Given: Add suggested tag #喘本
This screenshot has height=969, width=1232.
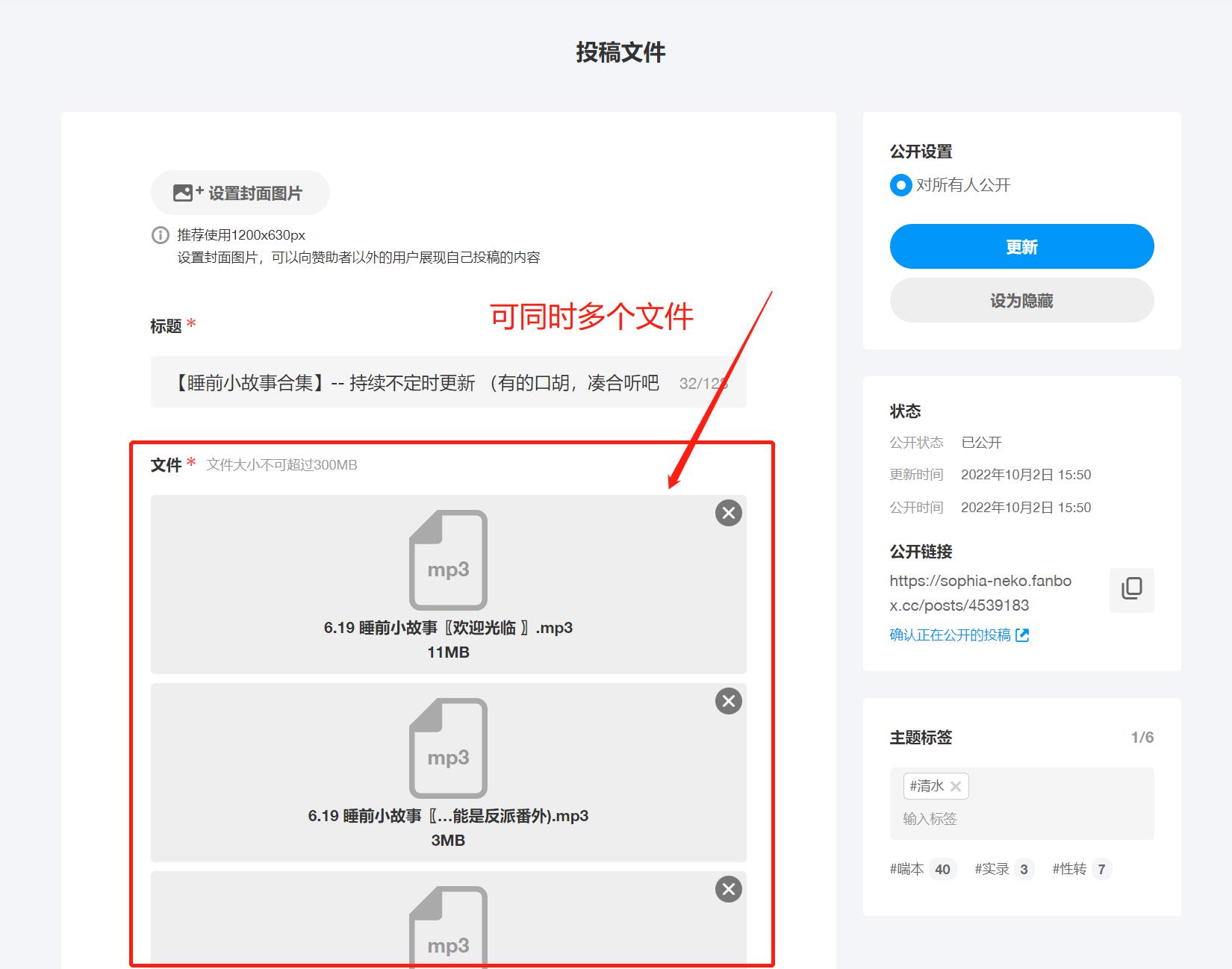Looking at the screenshot, I should pos(921,869).
